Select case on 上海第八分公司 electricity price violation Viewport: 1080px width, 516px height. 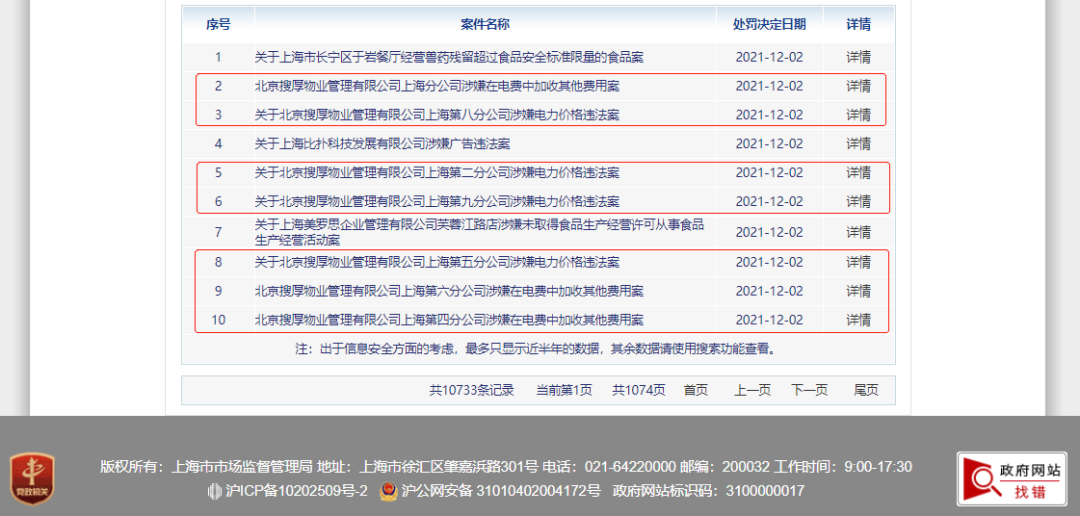[x=437, y=114]
